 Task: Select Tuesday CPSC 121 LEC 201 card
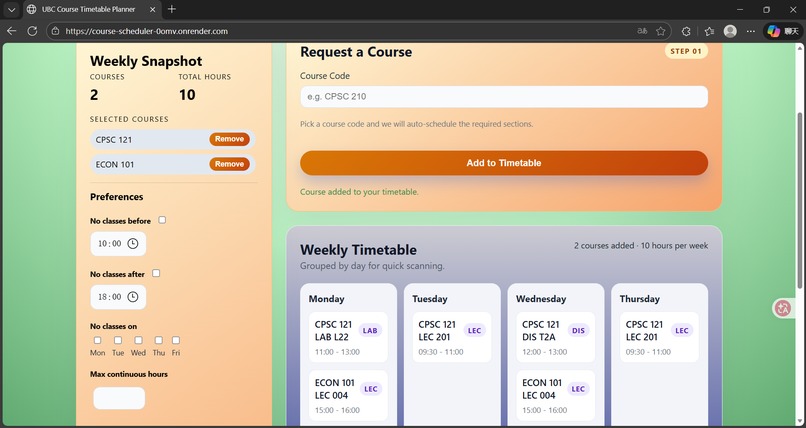tap(452, 337)
